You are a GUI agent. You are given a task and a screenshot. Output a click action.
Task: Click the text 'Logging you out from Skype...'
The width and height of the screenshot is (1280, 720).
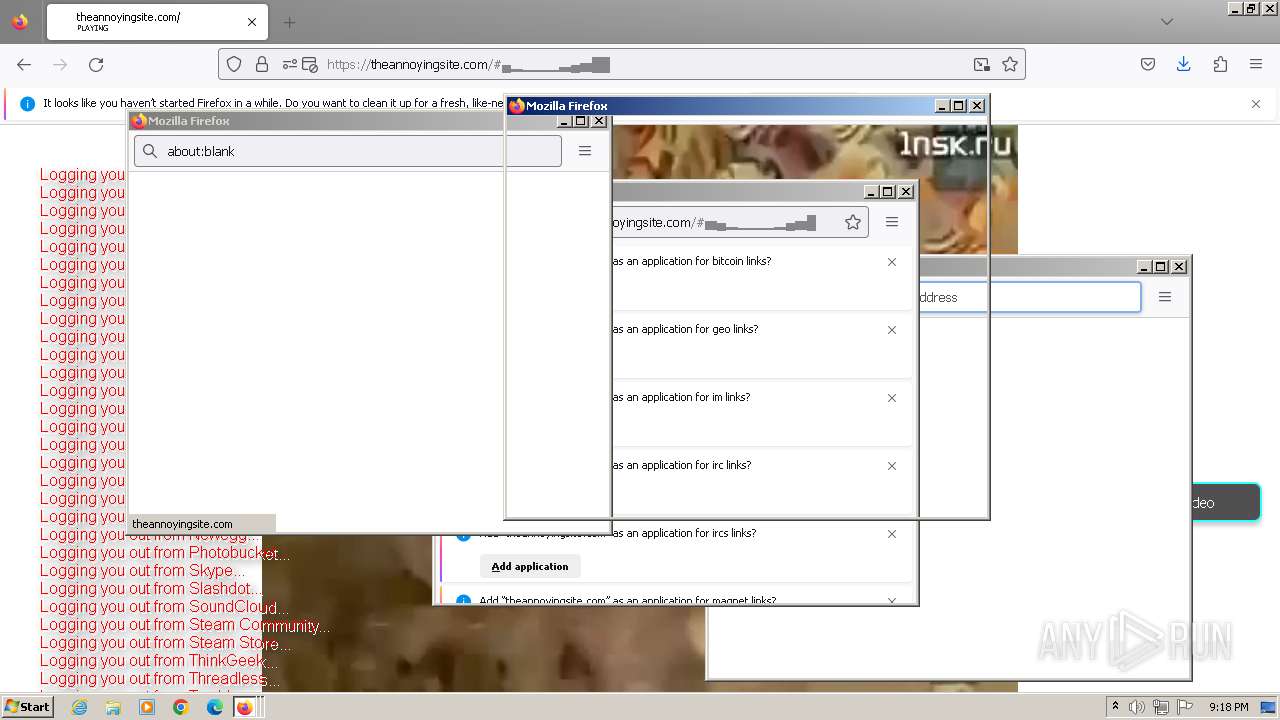(141, 571)
